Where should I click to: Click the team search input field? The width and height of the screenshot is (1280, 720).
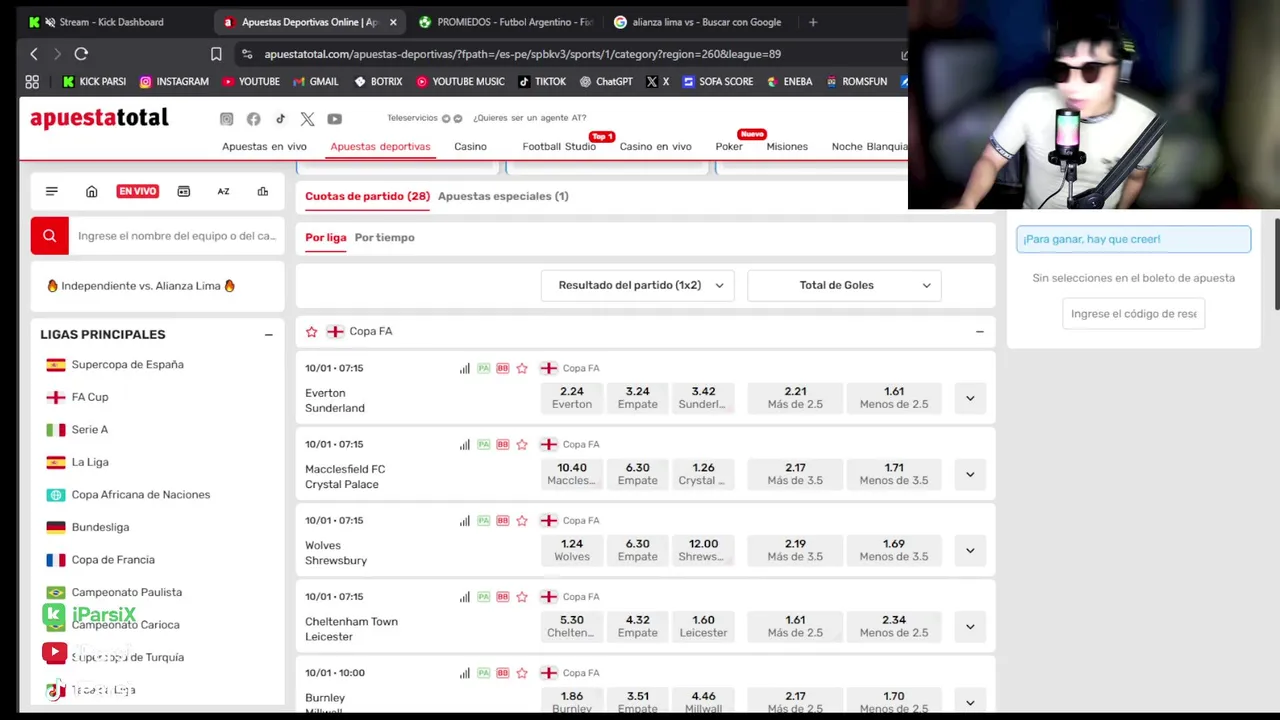click(177, 236)
